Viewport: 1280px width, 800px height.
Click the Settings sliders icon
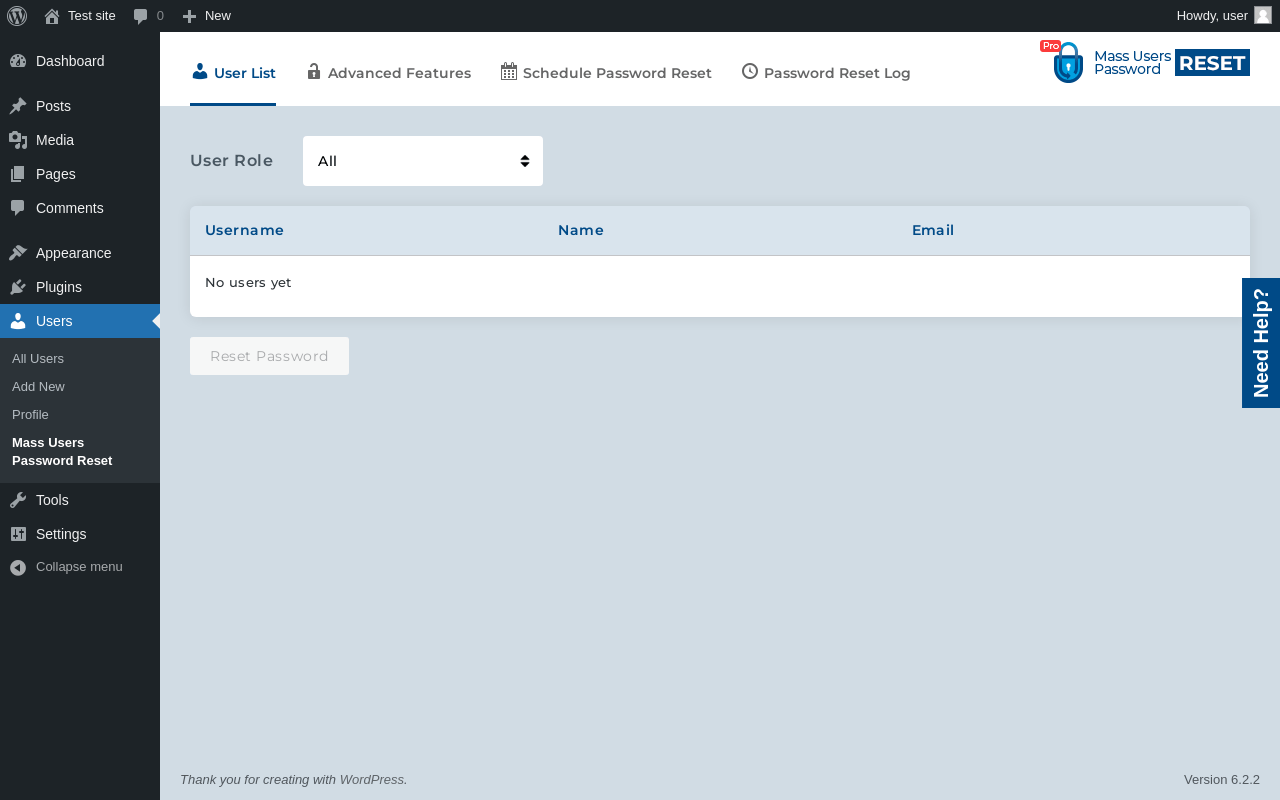click(x=18, y=534)
